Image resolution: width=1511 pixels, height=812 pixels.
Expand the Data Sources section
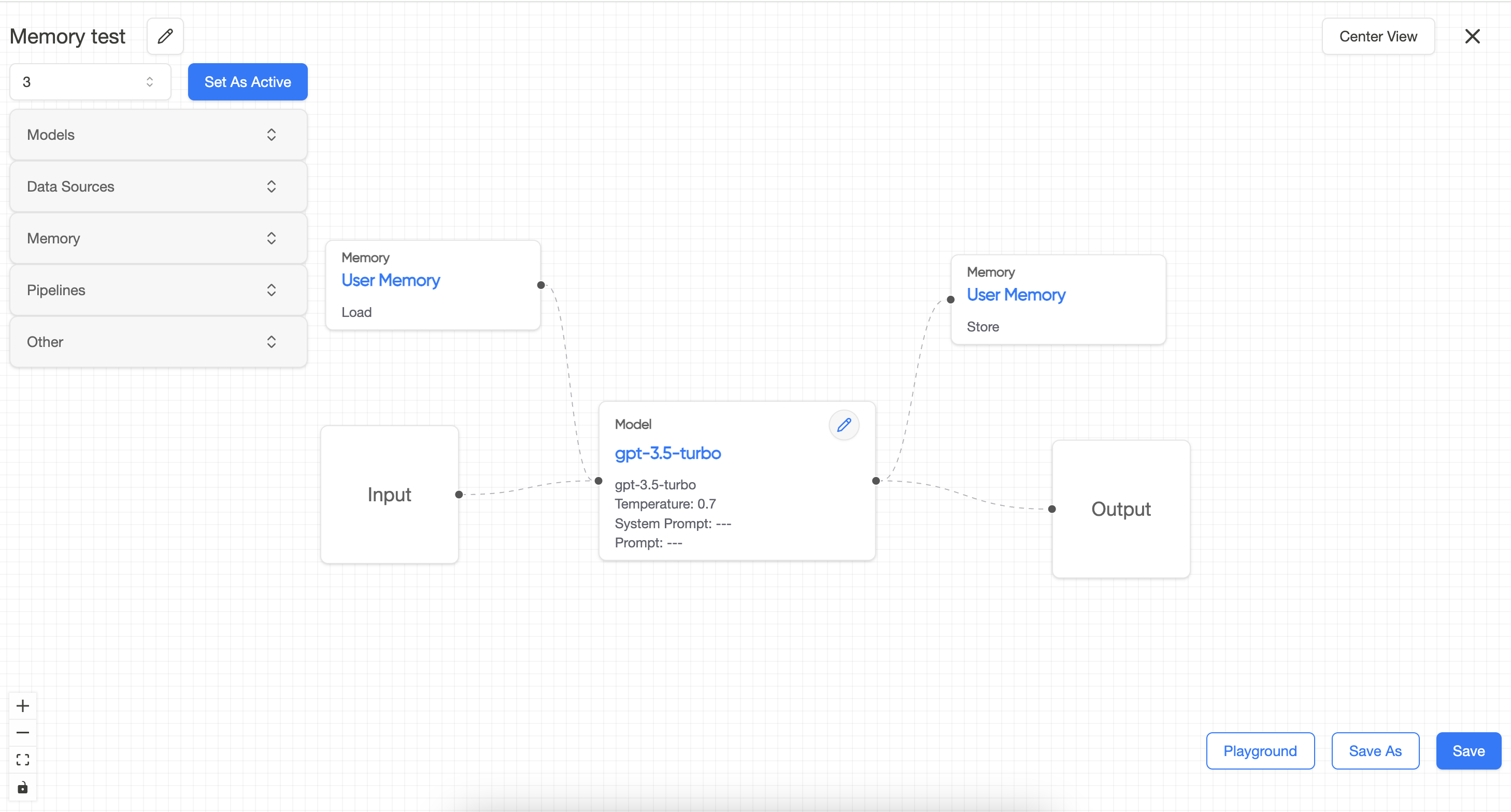tap(159, 186)
